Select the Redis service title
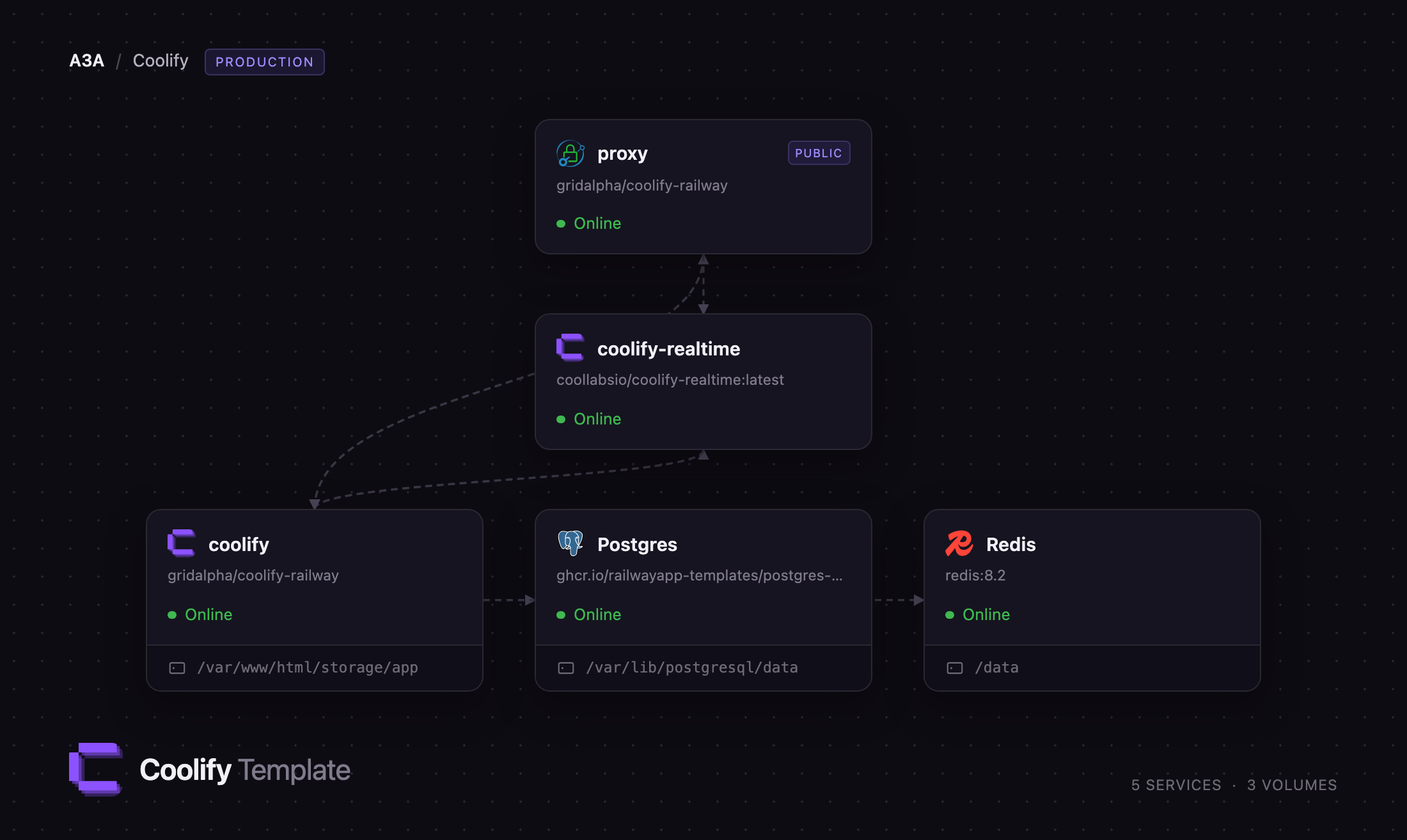1407x840 pixels. (1011, 545)
